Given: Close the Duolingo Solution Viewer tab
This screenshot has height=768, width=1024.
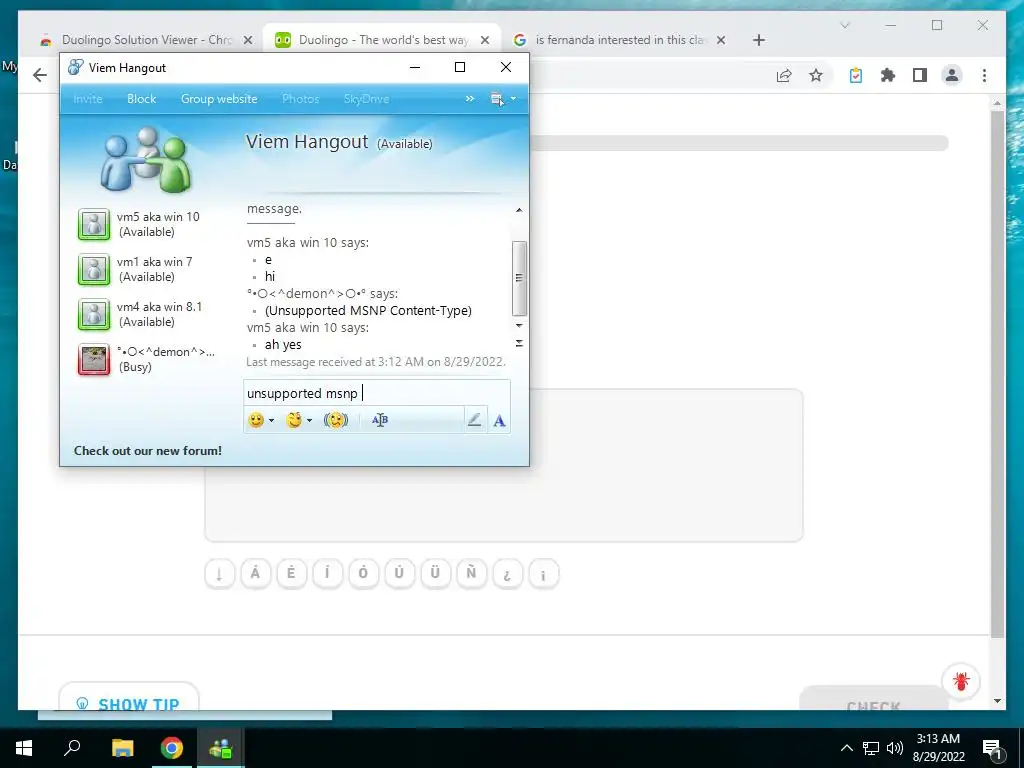Looking at the screenshot, I should click(x=248, y=40).
